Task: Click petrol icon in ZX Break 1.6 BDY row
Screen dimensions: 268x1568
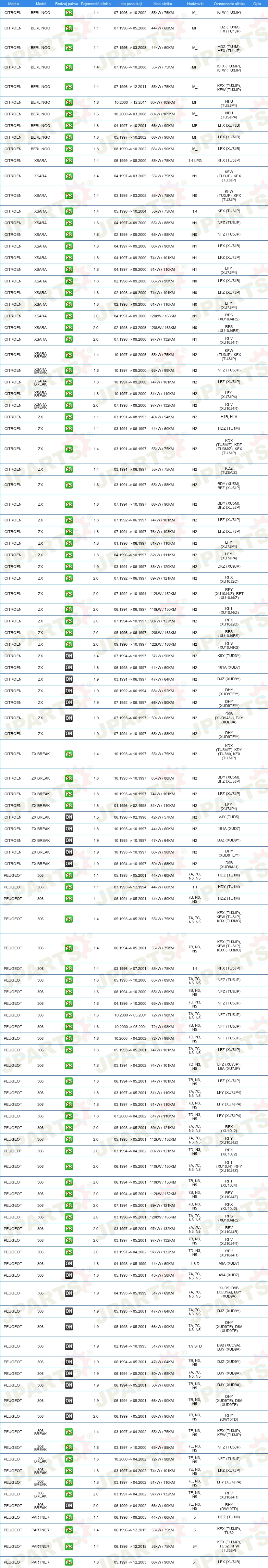Action: point(69,779)
